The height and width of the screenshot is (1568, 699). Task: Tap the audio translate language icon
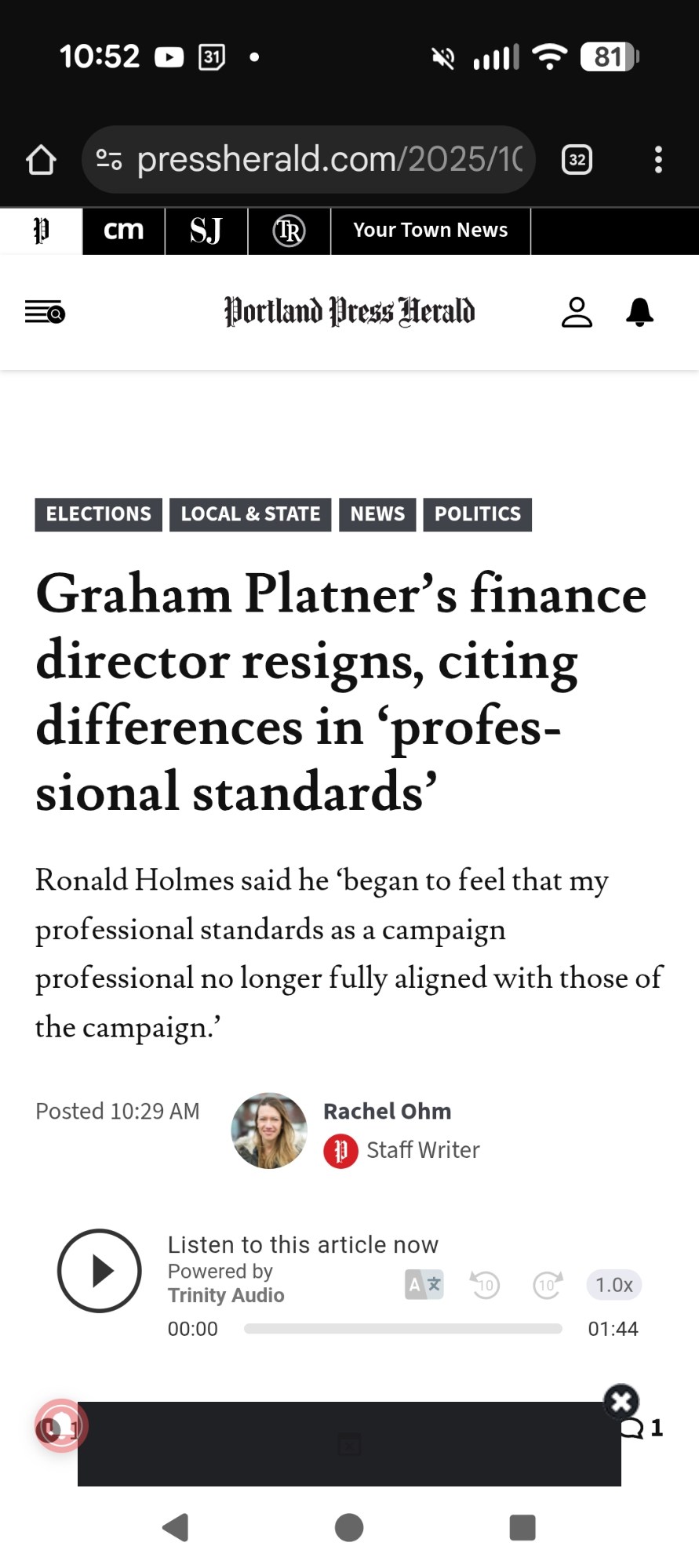424,1284
